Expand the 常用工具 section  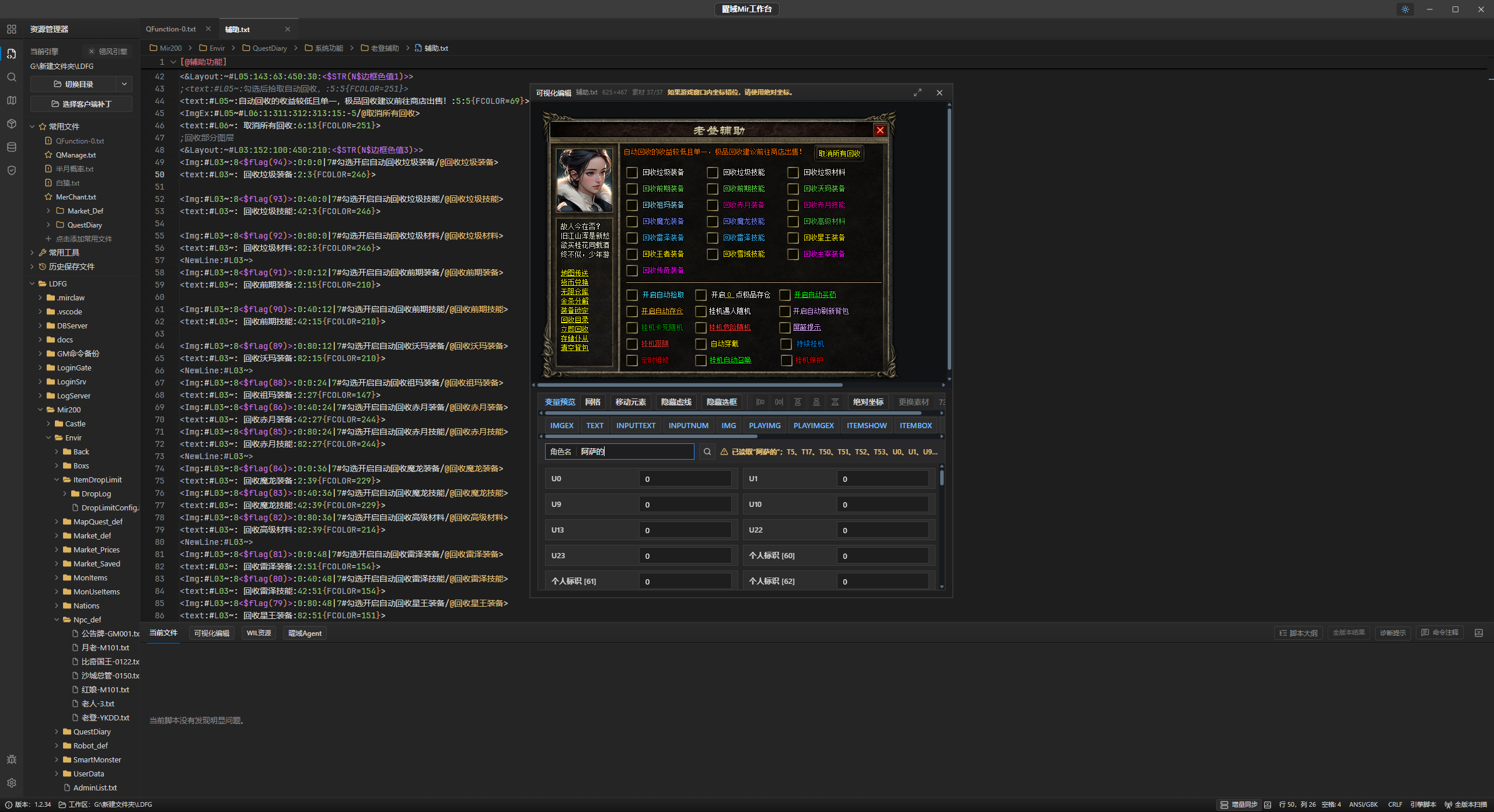pos(32,253)
